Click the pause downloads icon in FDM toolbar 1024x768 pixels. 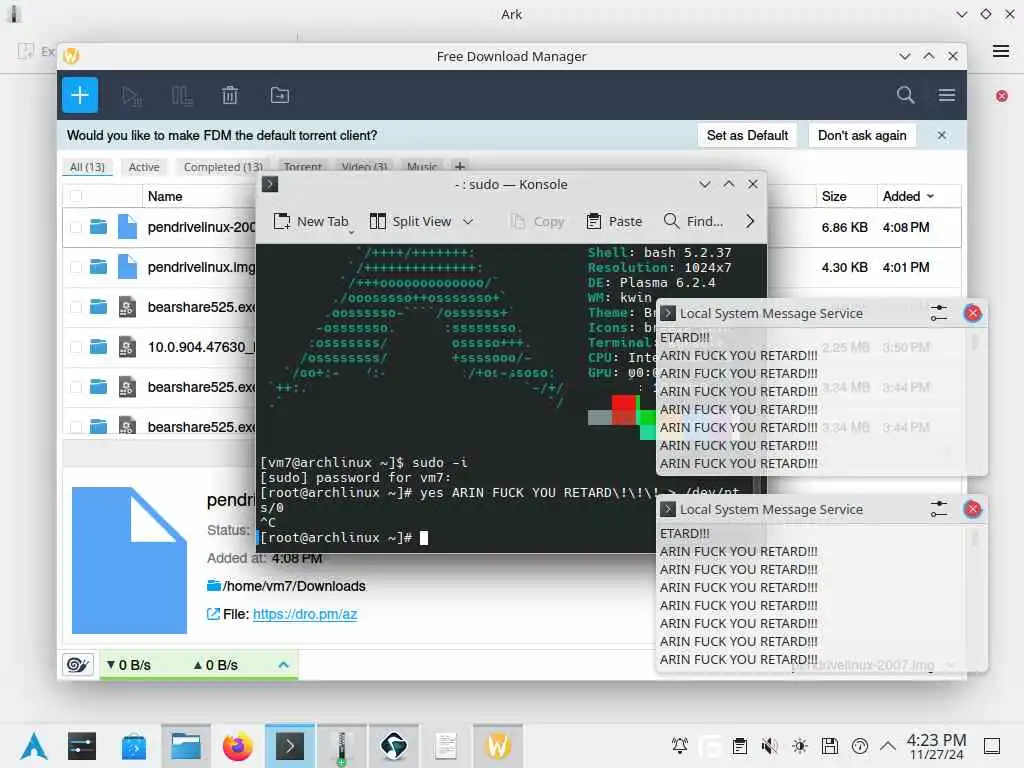coord(182,96)
